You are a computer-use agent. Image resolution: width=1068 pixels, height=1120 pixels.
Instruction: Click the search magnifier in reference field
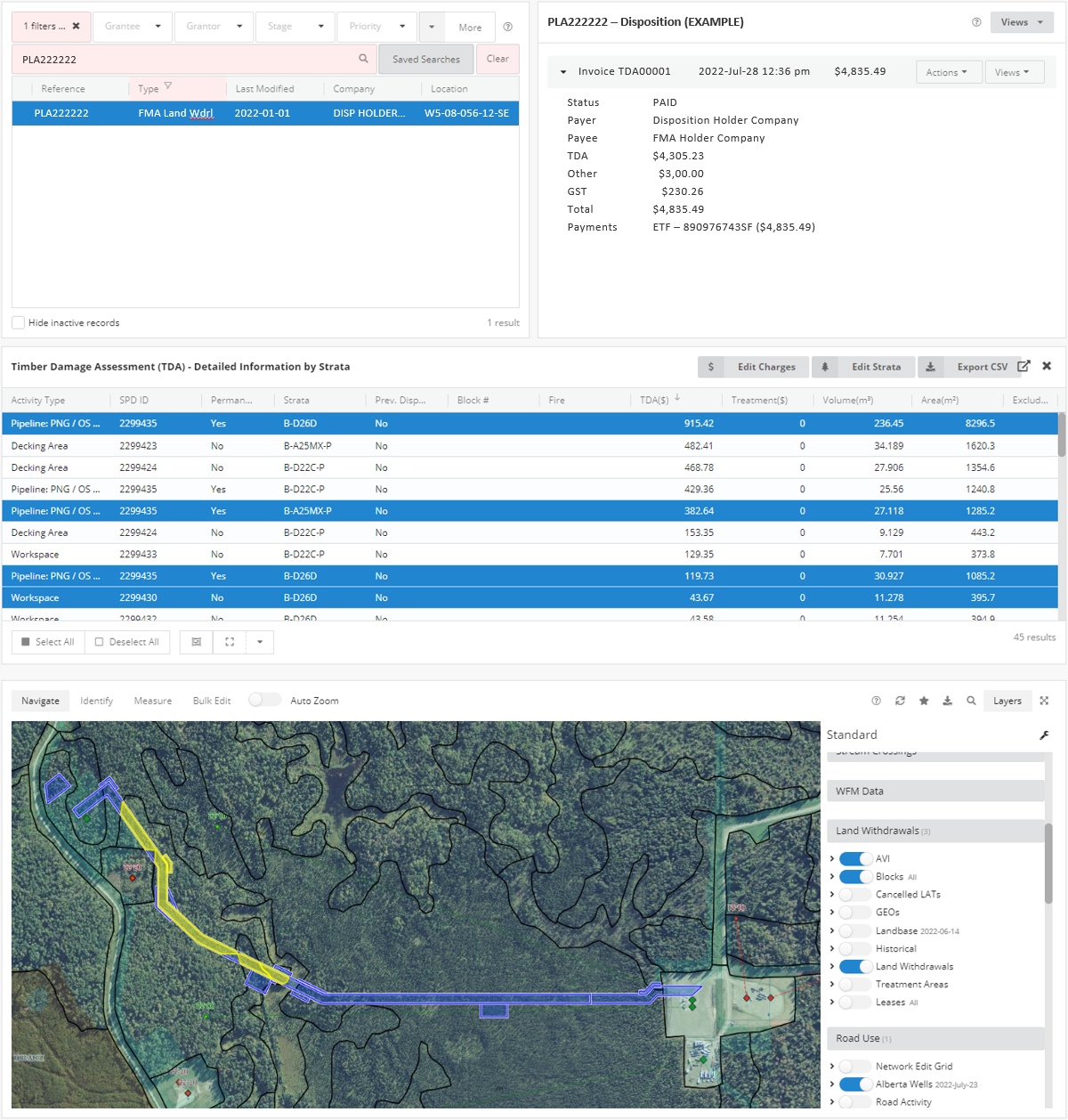pyautogui.click(x=363, y=59)
